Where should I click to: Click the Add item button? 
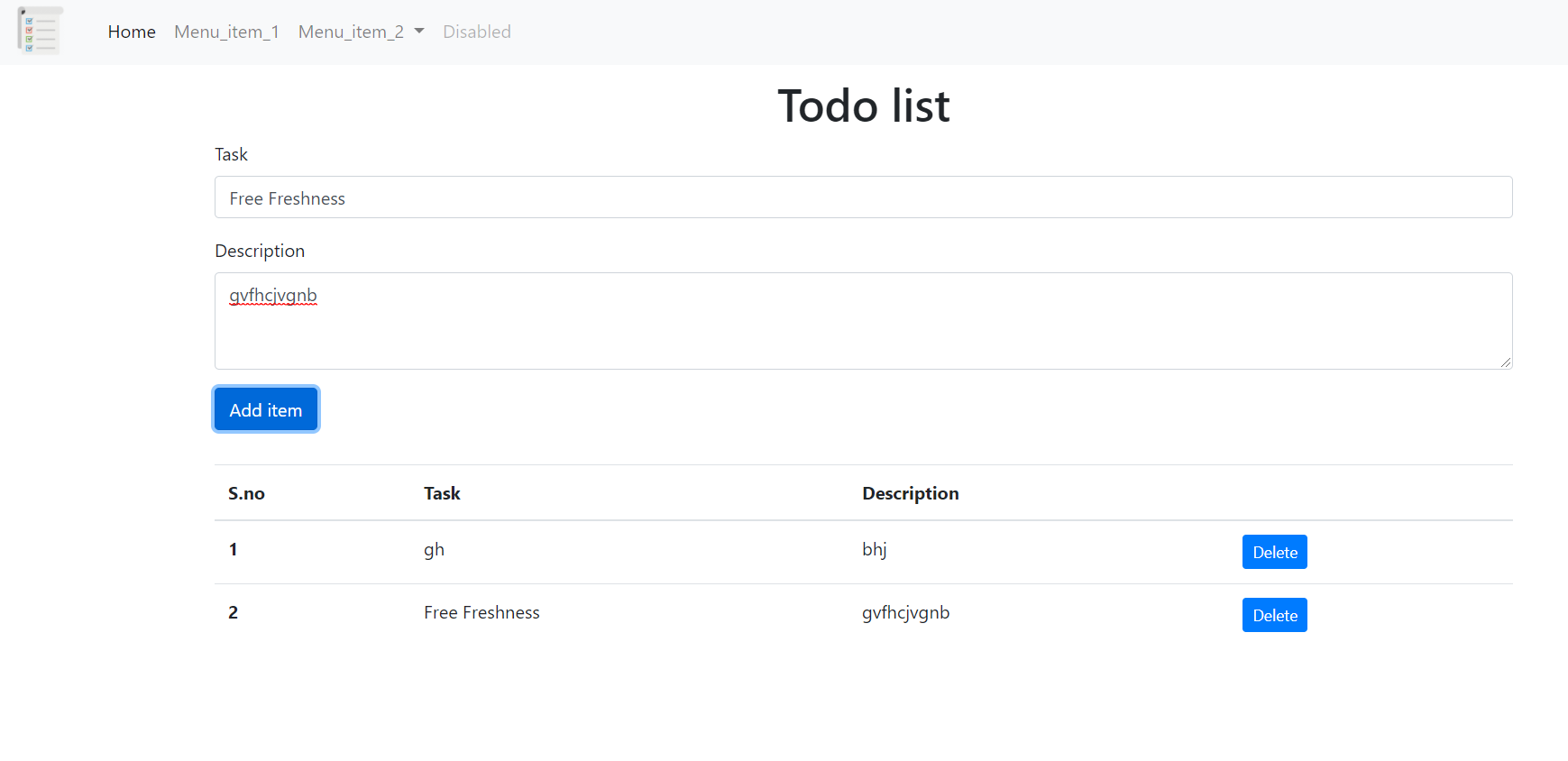pos(265,409)
